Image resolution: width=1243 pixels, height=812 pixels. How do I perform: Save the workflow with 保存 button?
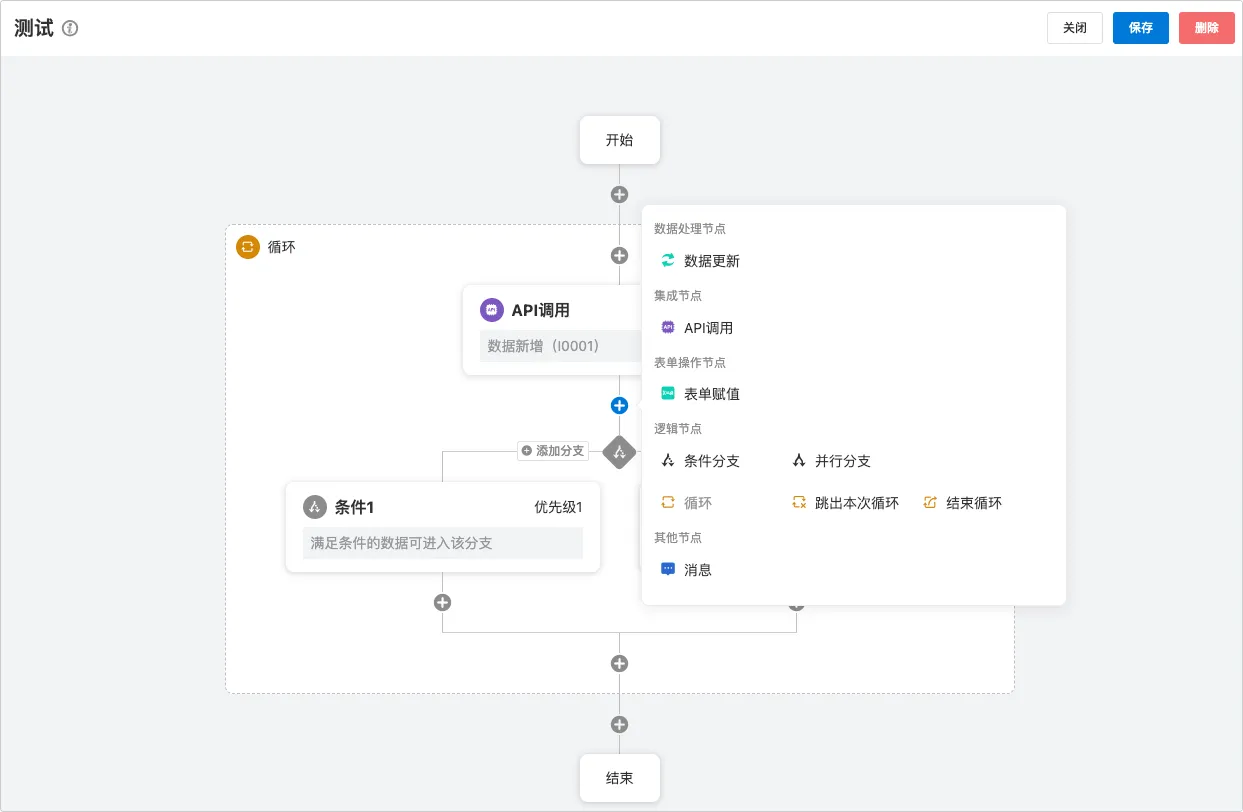1141,28
